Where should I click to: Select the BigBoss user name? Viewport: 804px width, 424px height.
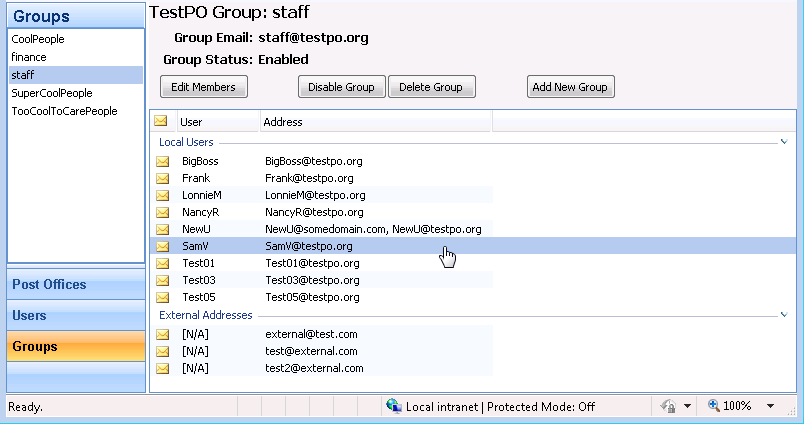pyautogui.click(x=200, y=161)
